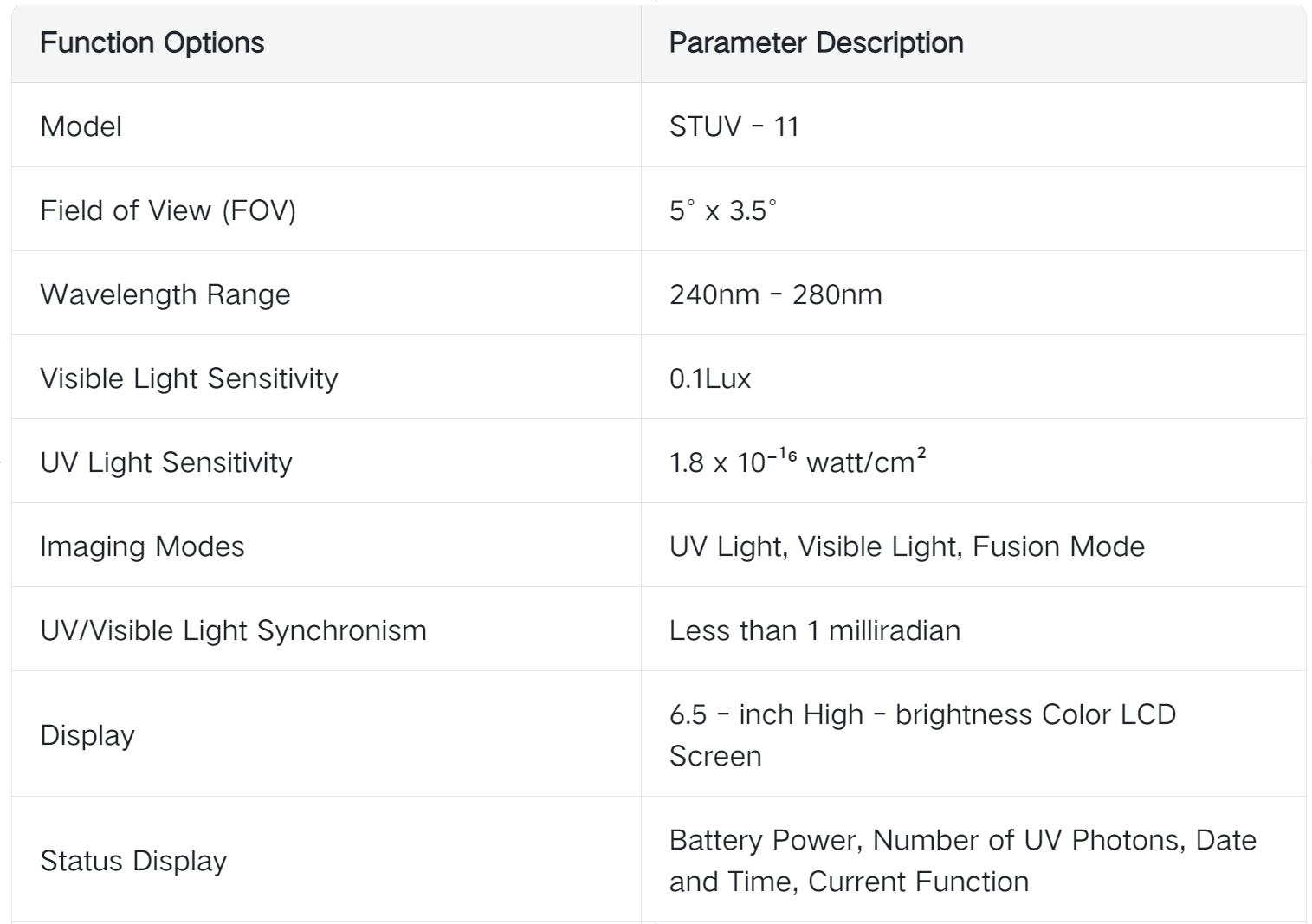Click the 0.1Lux value cell
Image resolution: width=1312 pixels, height=924 pixels.
point(710,378)
